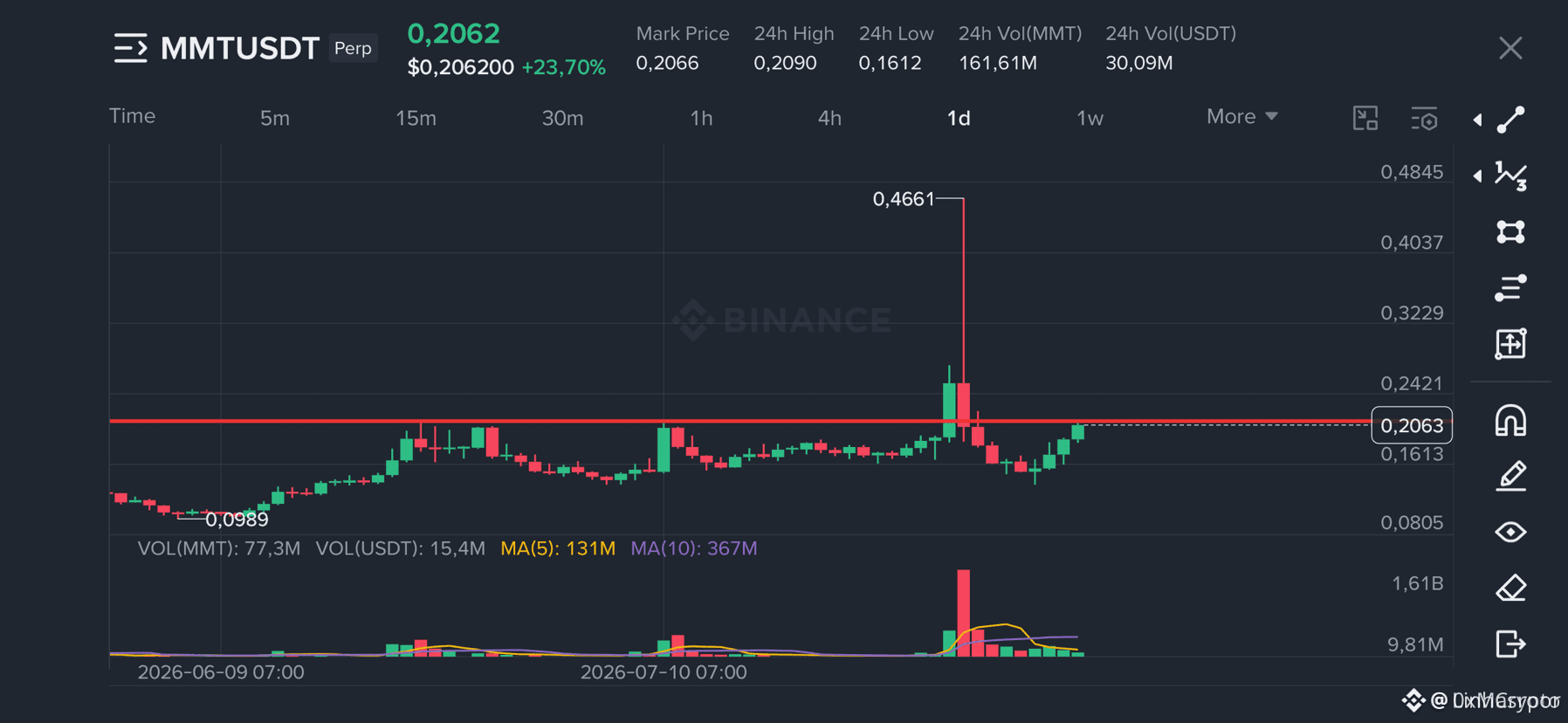This screenshot has width=1568, height=723.
Task: Click the 24h High value 0,2090
Action: [x=785, y=63]
